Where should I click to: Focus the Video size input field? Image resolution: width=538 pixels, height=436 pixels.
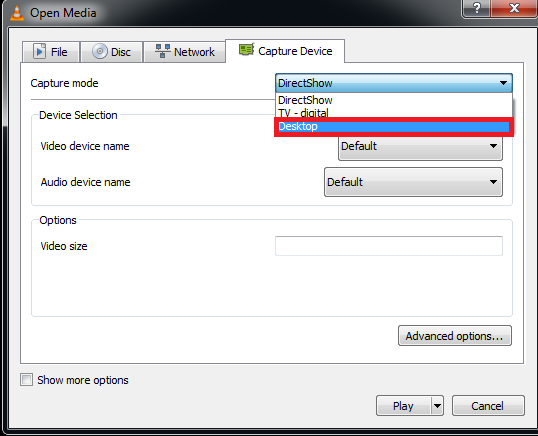pos(389,246)
